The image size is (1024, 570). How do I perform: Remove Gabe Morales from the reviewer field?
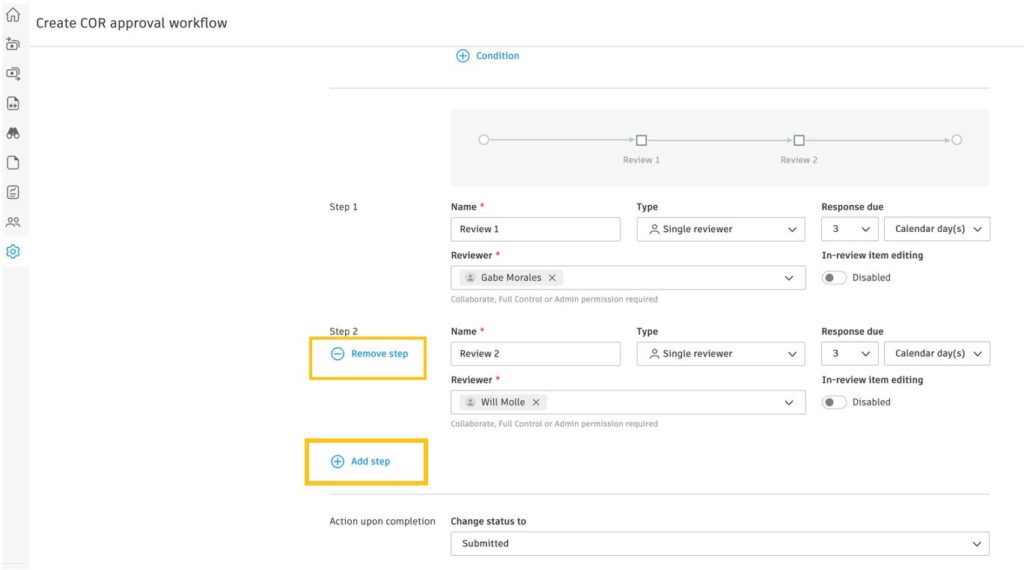552,278
